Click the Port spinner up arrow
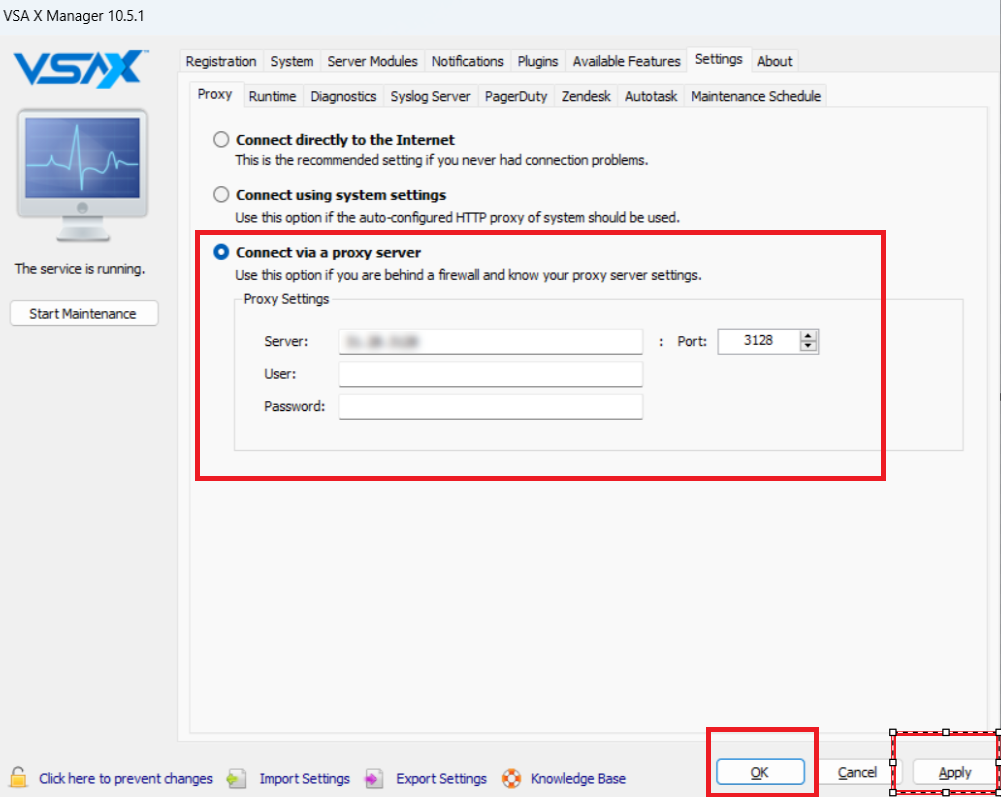1001x797 pixels. [809, 335]
